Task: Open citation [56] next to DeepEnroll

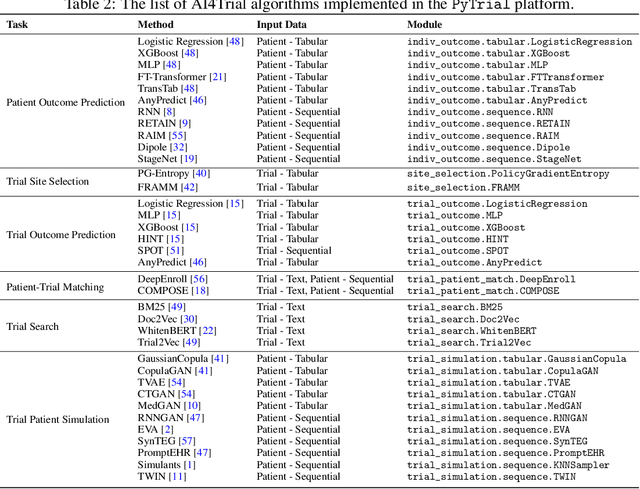Action: [199, 279]
